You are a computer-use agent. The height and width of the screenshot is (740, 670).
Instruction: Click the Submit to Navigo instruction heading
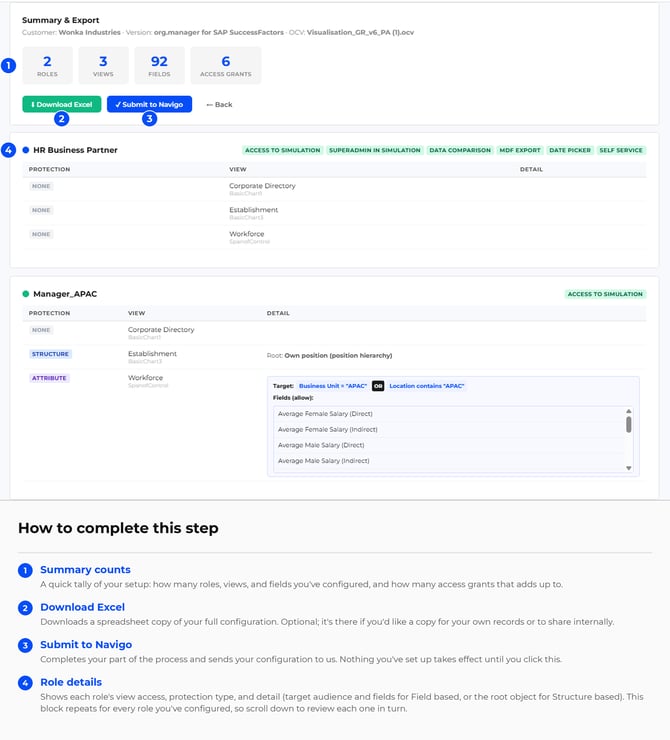click(86, 645)
